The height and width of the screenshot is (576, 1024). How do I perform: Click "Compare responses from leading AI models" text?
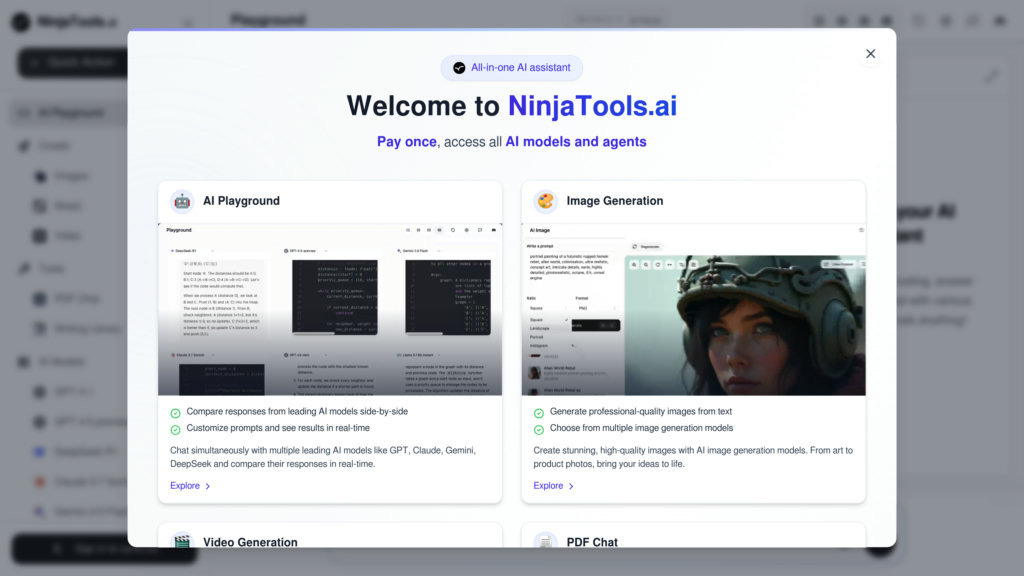pyautogui.click(x=297, y=411)
